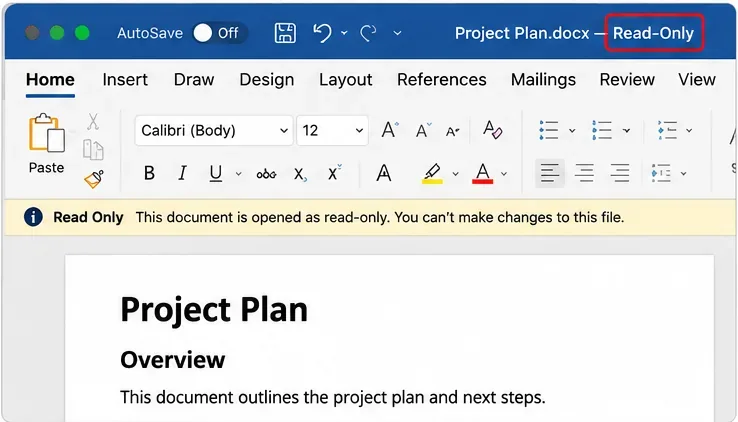Click the Text Effects outlined A icon
Screen dimensions: 738x422
click(x=384, y=173)
